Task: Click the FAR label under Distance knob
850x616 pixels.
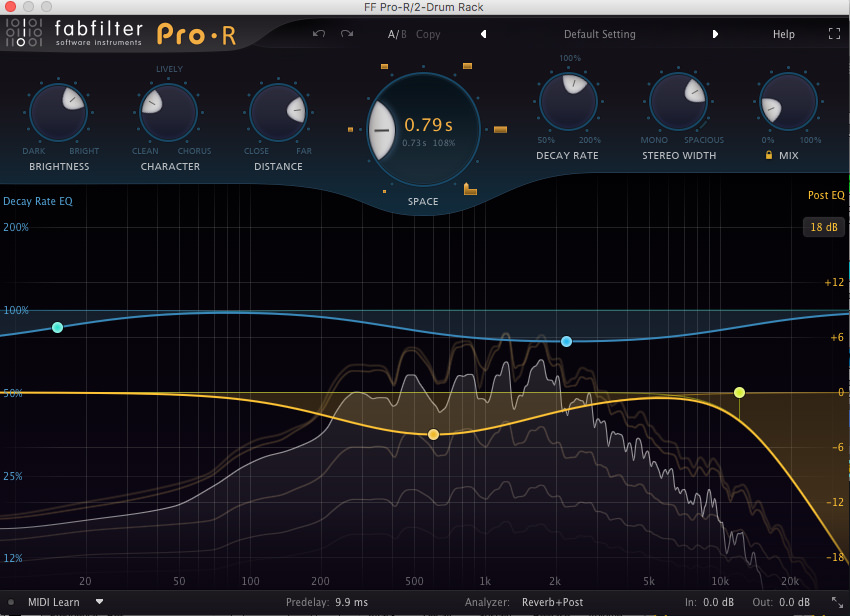Action: coord(304,151)
